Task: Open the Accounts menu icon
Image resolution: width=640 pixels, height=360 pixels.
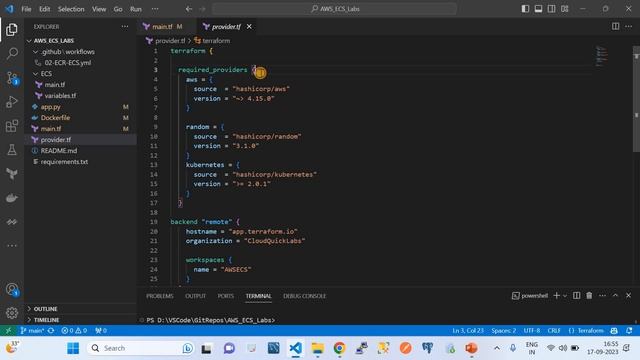Action: (x=12, y=289)
